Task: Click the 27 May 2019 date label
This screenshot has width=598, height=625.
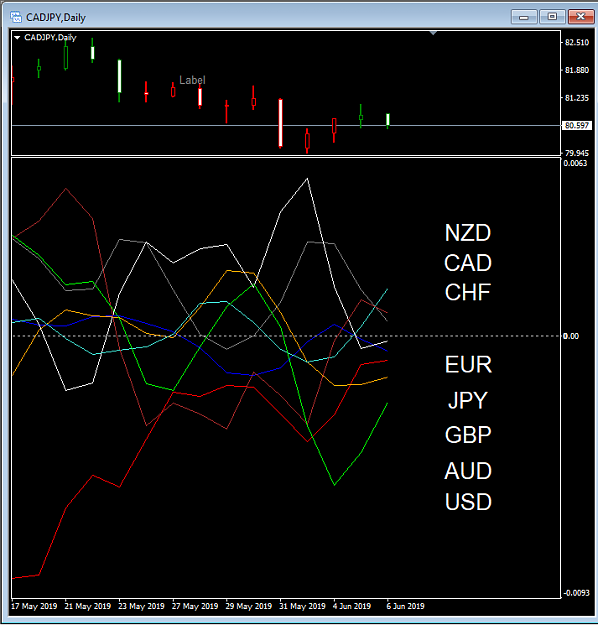Action: 195,606
